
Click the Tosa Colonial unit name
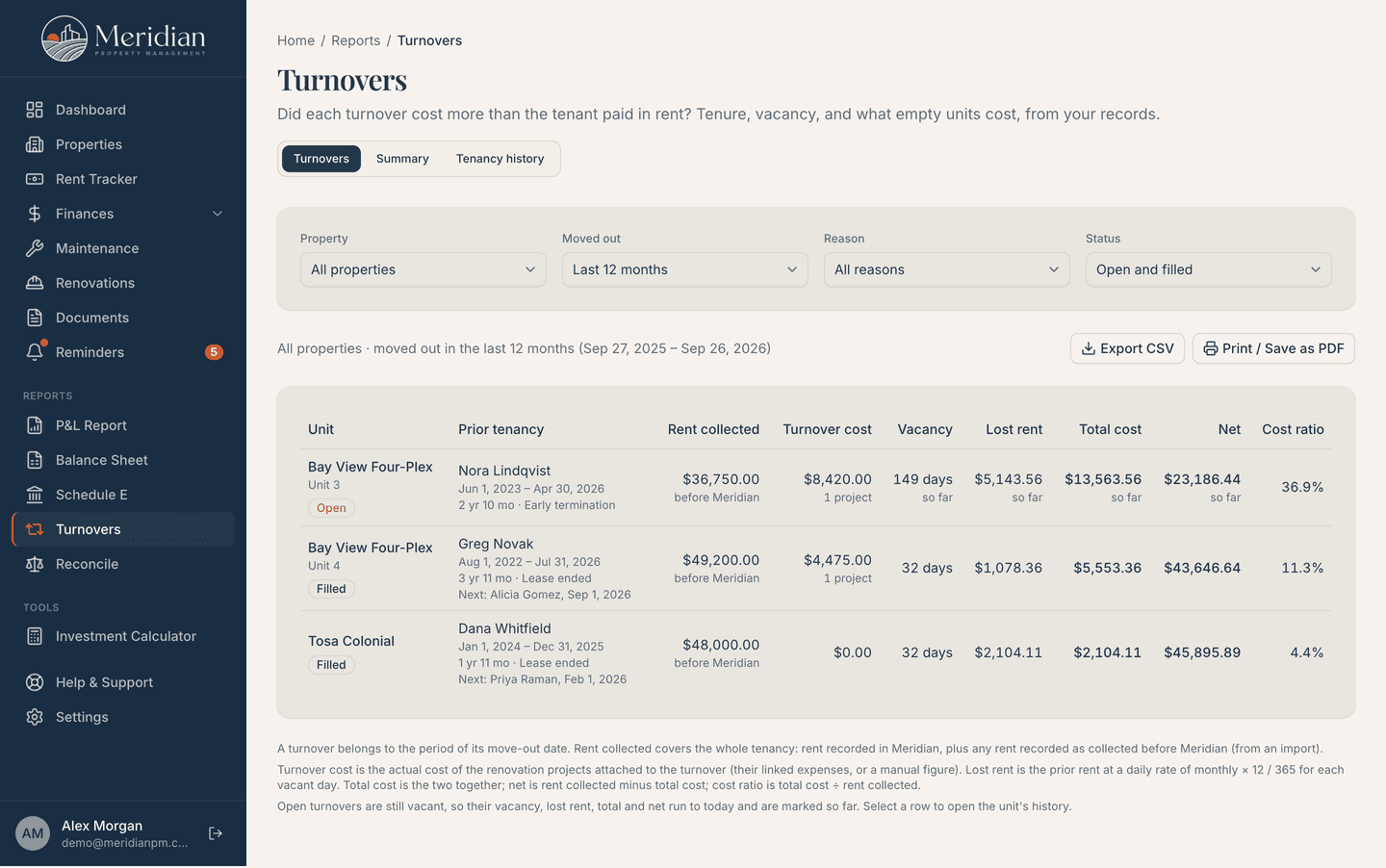(351, 641)
